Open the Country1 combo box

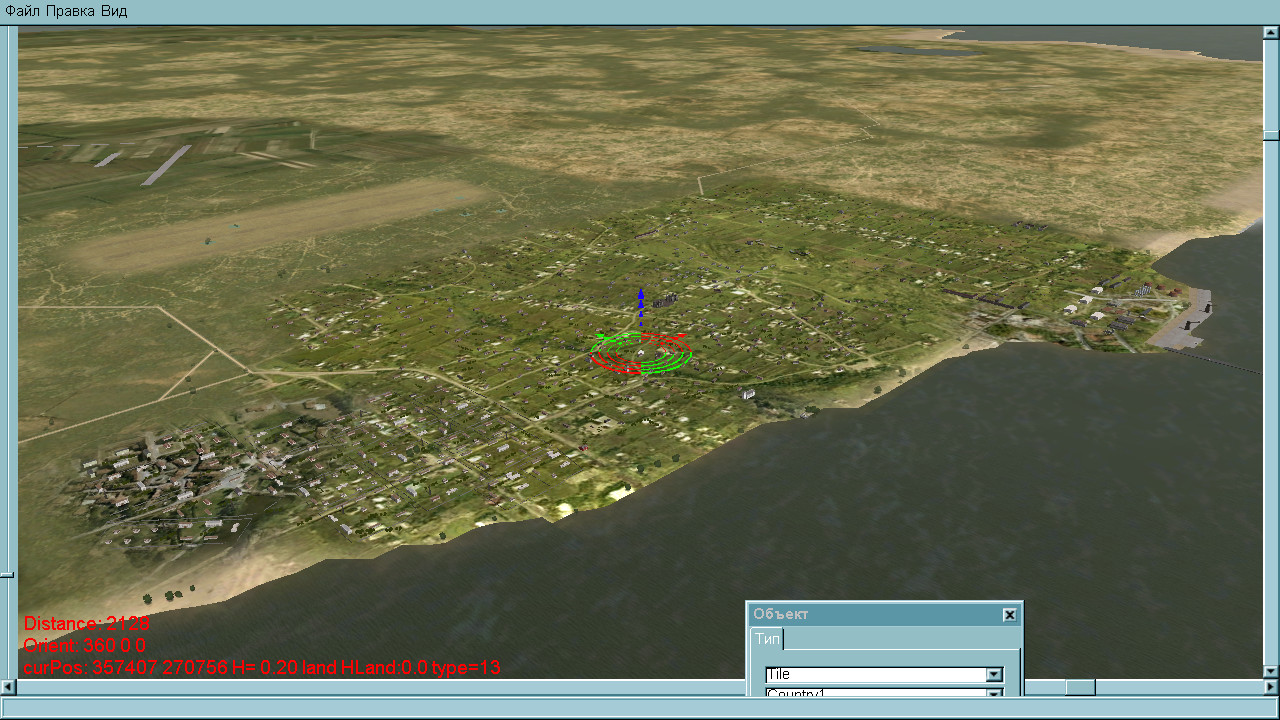point(884,693)
